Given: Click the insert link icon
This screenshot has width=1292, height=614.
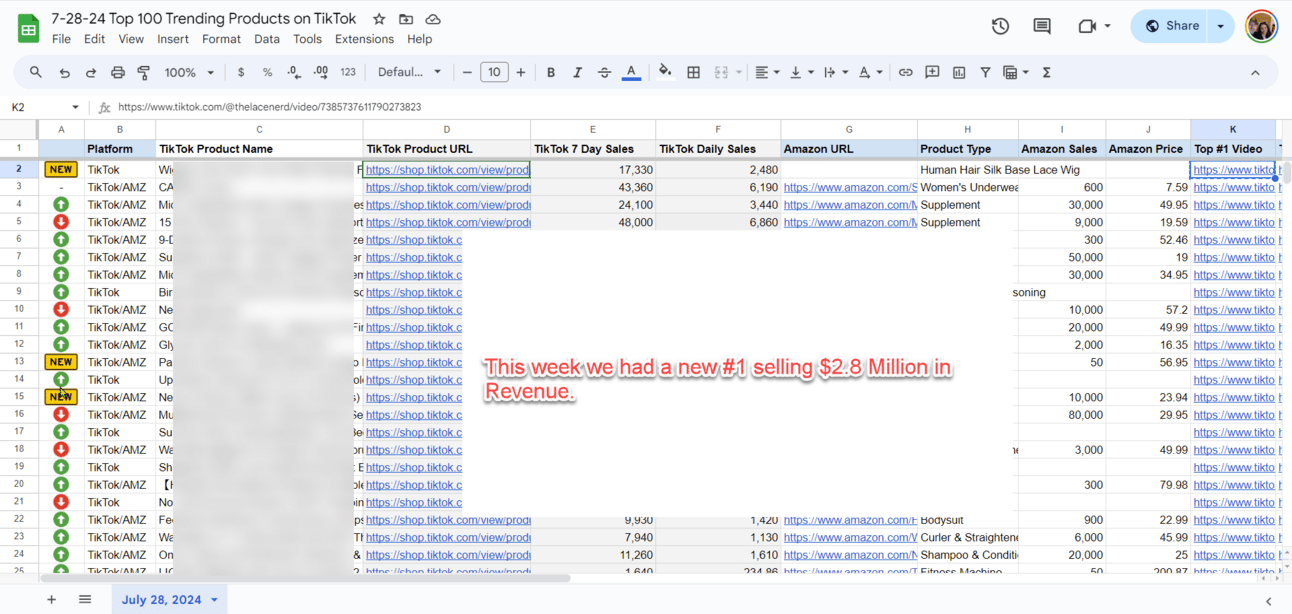Looking at the screenshot, I should (x=905, y=72).
